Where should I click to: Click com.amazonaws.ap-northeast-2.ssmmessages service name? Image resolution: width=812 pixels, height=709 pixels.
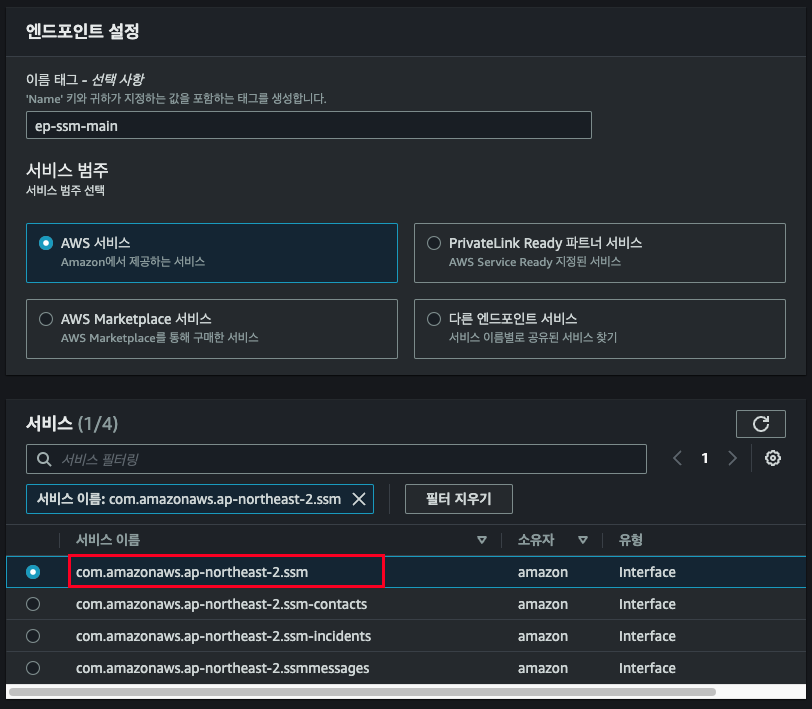[222, 668]
